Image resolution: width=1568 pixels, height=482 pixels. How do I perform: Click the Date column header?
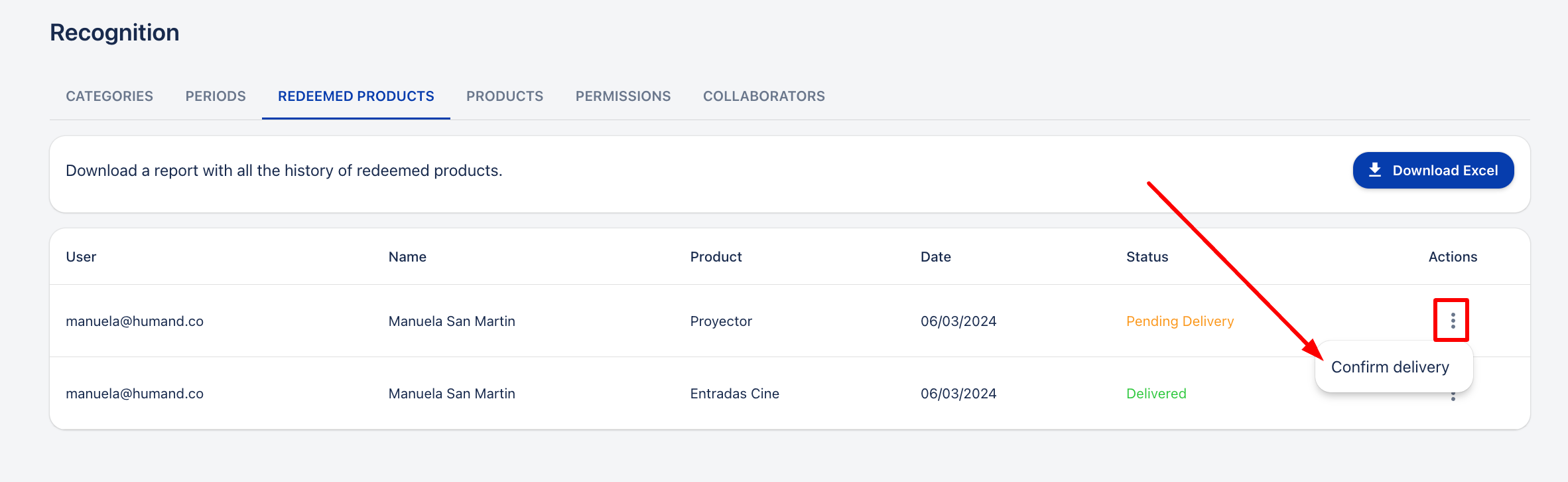tap(936, 257)
